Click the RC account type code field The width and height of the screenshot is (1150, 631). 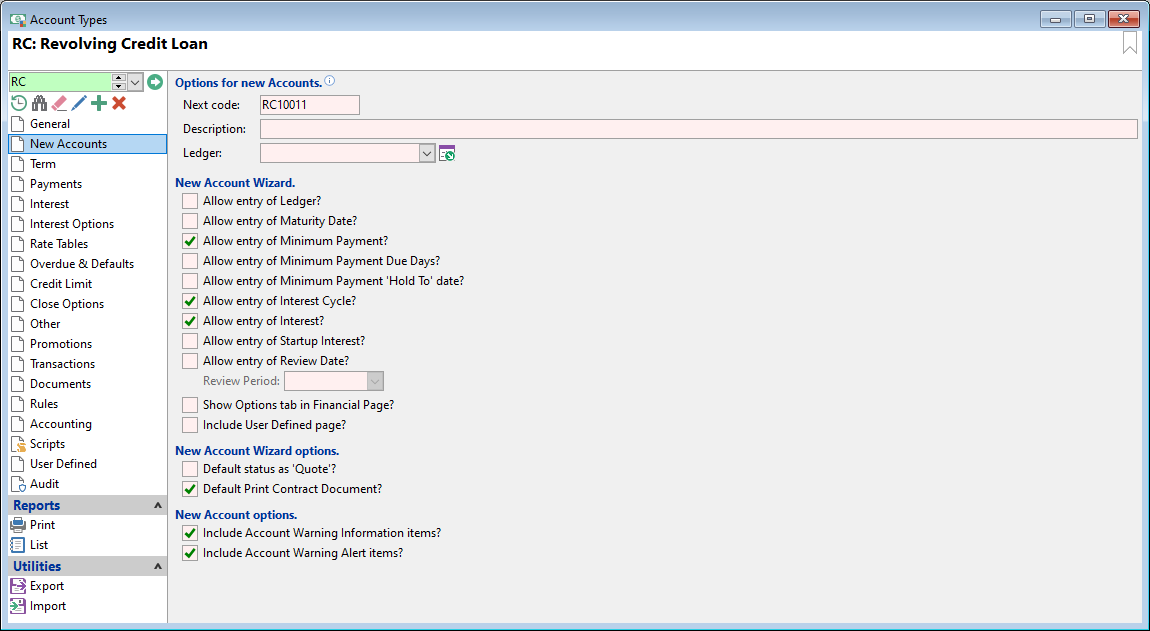point(60,81)
